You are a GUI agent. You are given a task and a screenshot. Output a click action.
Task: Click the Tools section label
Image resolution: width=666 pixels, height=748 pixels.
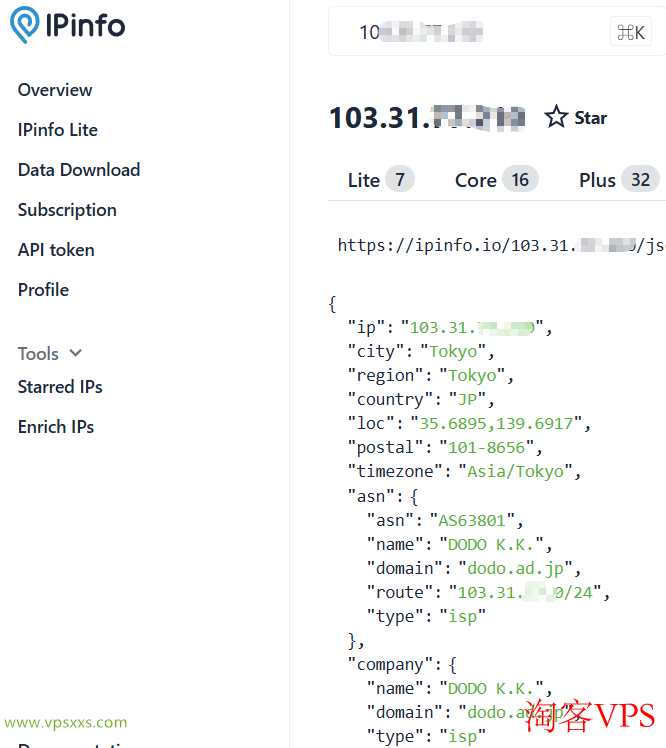click(38, 353)
